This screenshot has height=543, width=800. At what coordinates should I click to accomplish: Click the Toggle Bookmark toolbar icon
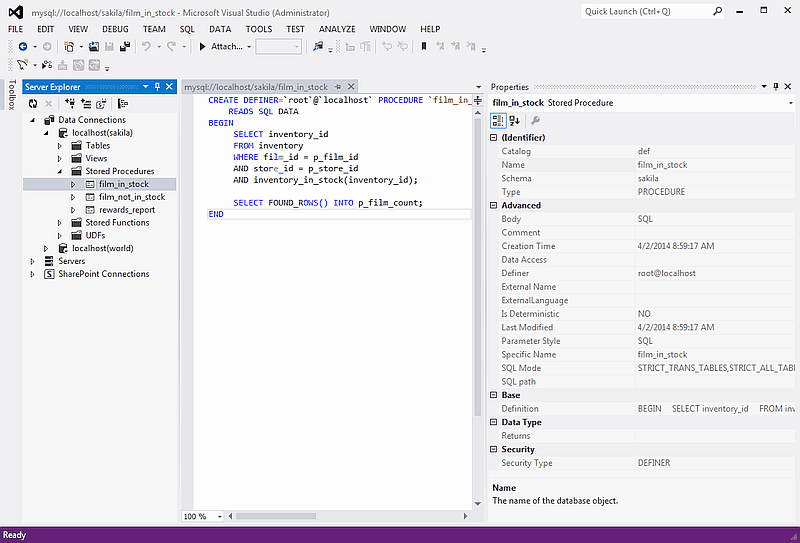(x=423, y=47)
